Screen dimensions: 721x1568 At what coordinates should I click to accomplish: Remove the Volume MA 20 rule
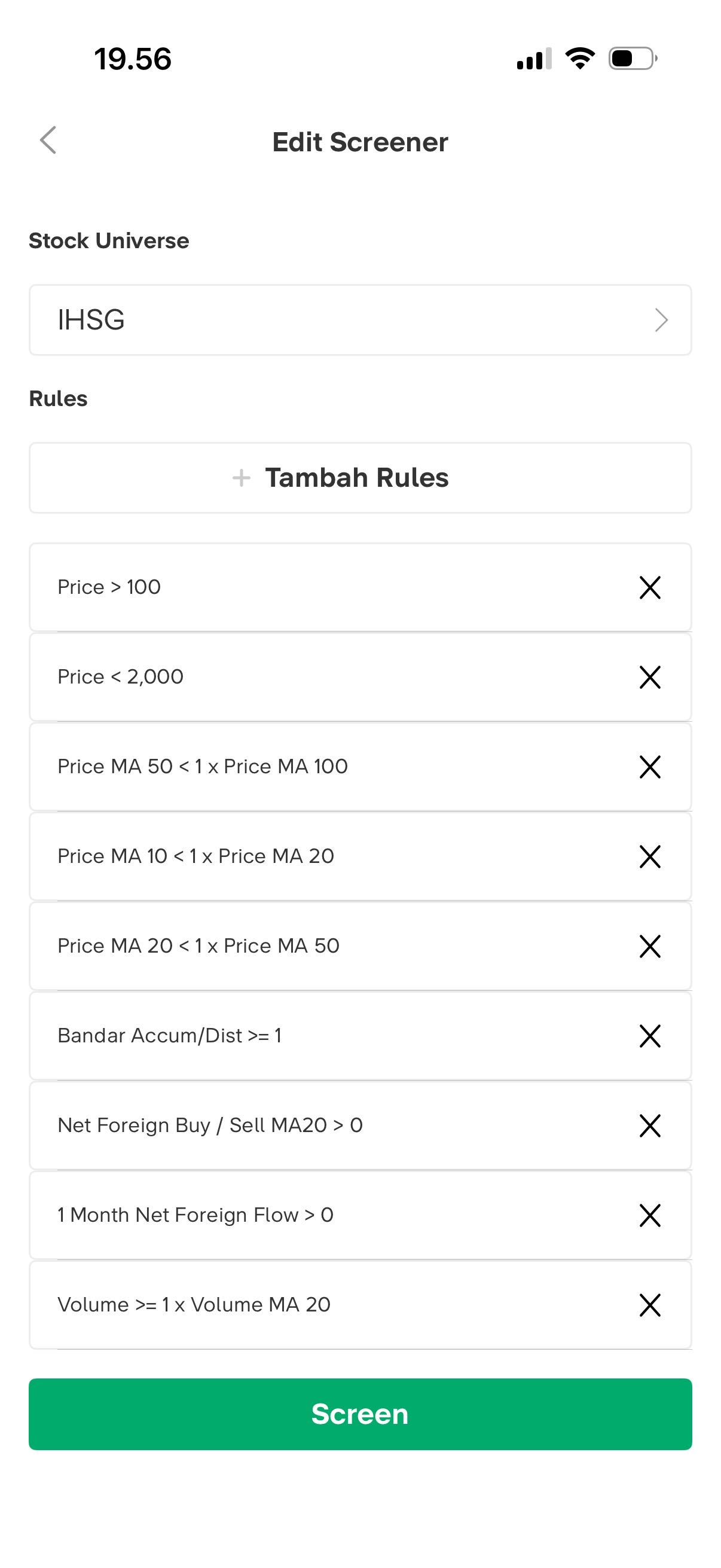pos(650,1304)
